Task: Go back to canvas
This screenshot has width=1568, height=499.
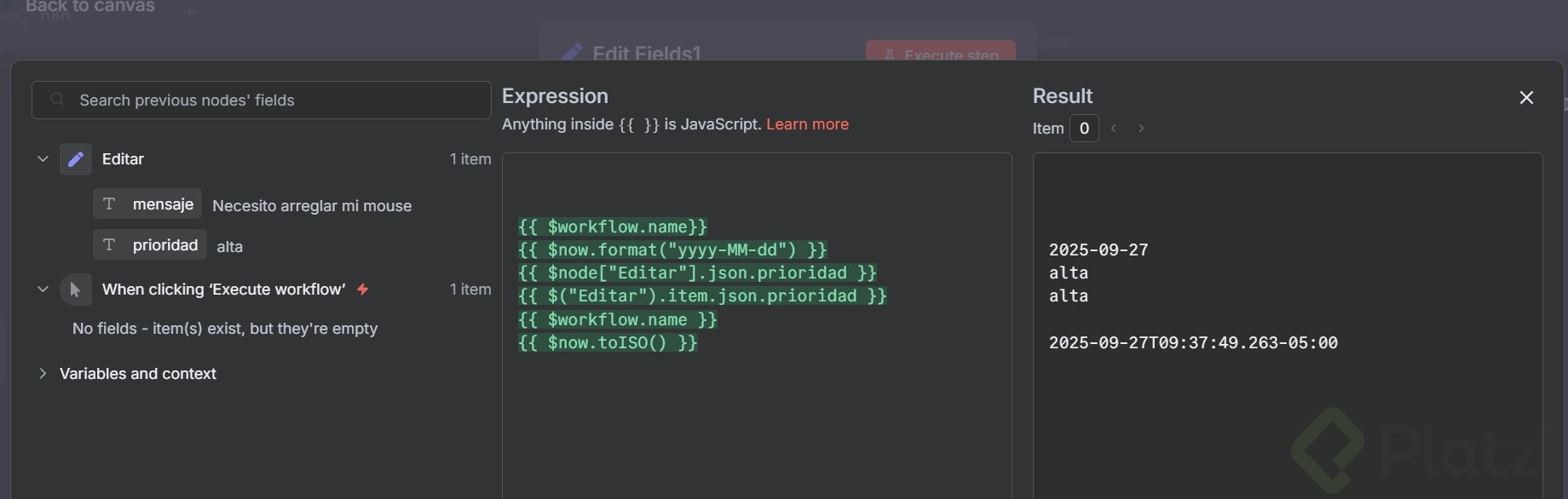Action: pyautogui.click(x=89, y=7)
